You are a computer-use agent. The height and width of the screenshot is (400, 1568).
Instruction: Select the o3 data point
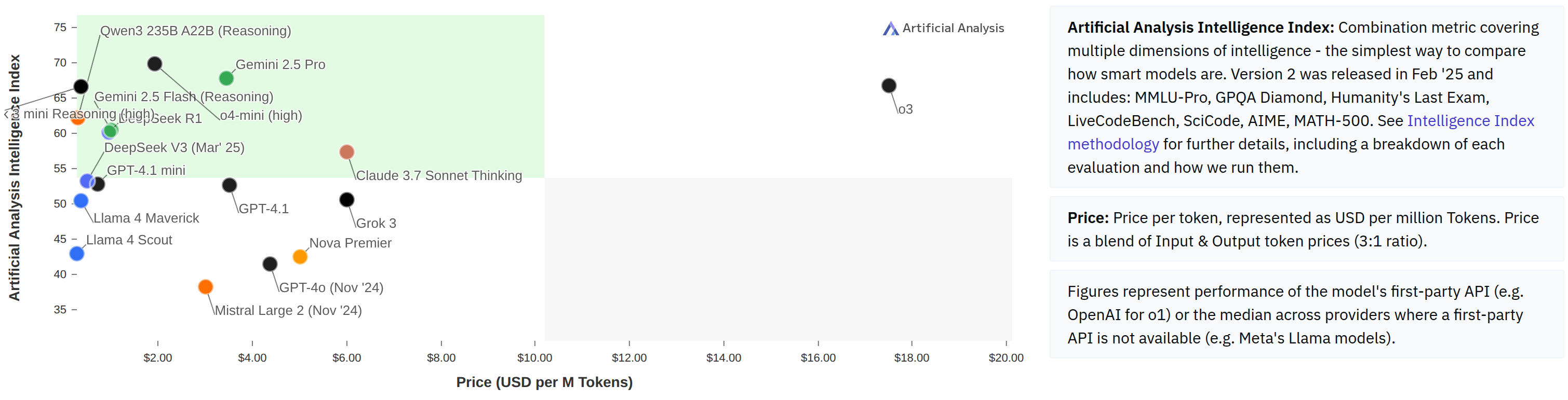pyautogui.click(x=888, y=86)
